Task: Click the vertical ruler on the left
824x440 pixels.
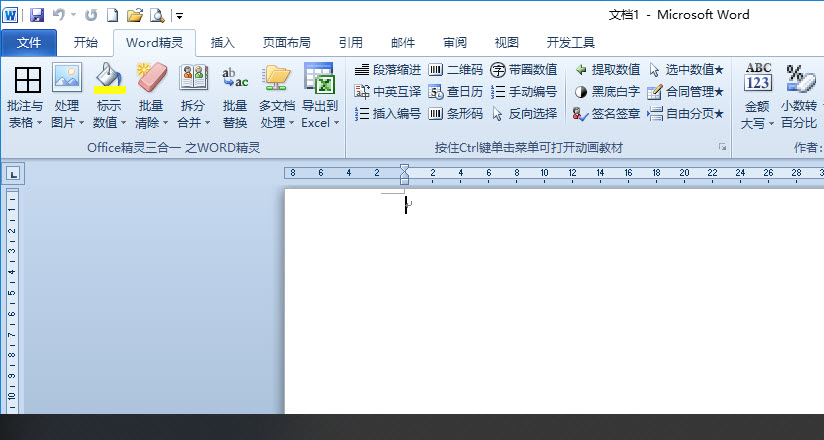Action: pos(12,300)
